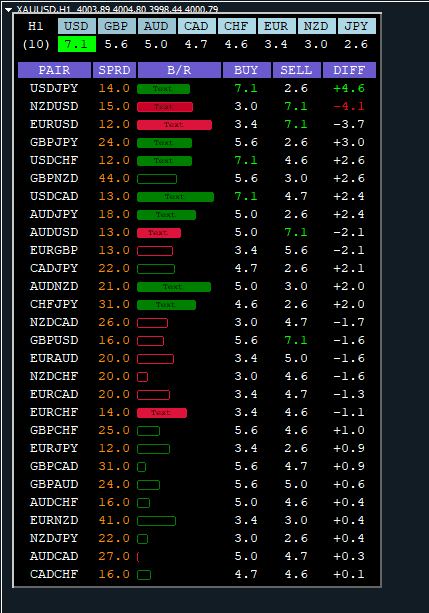
Task: Click the red strength bar for EURUSD
Action: click(x=174, y=125)
